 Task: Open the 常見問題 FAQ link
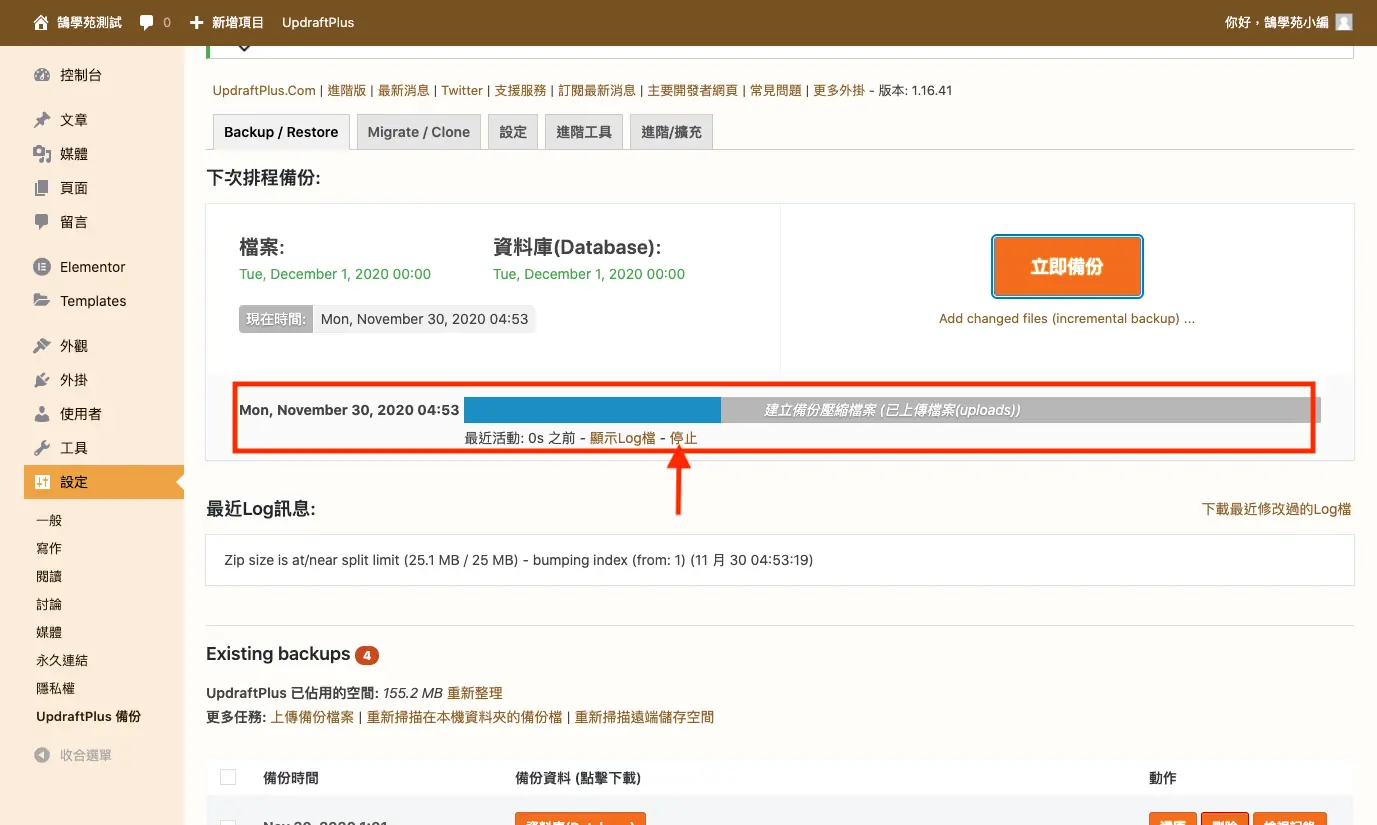[x=776, y=90]
